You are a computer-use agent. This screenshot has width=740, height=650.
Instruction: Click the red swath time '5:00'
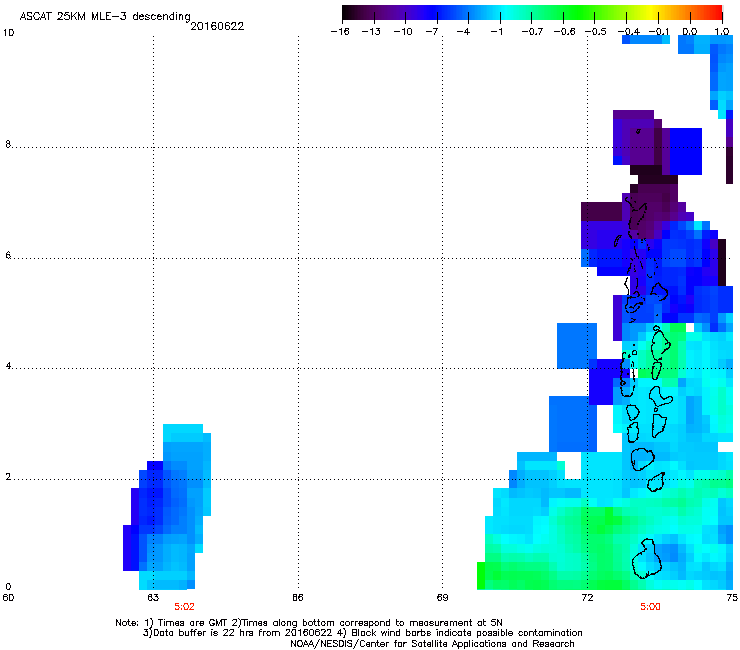click(x=650, y=607)
